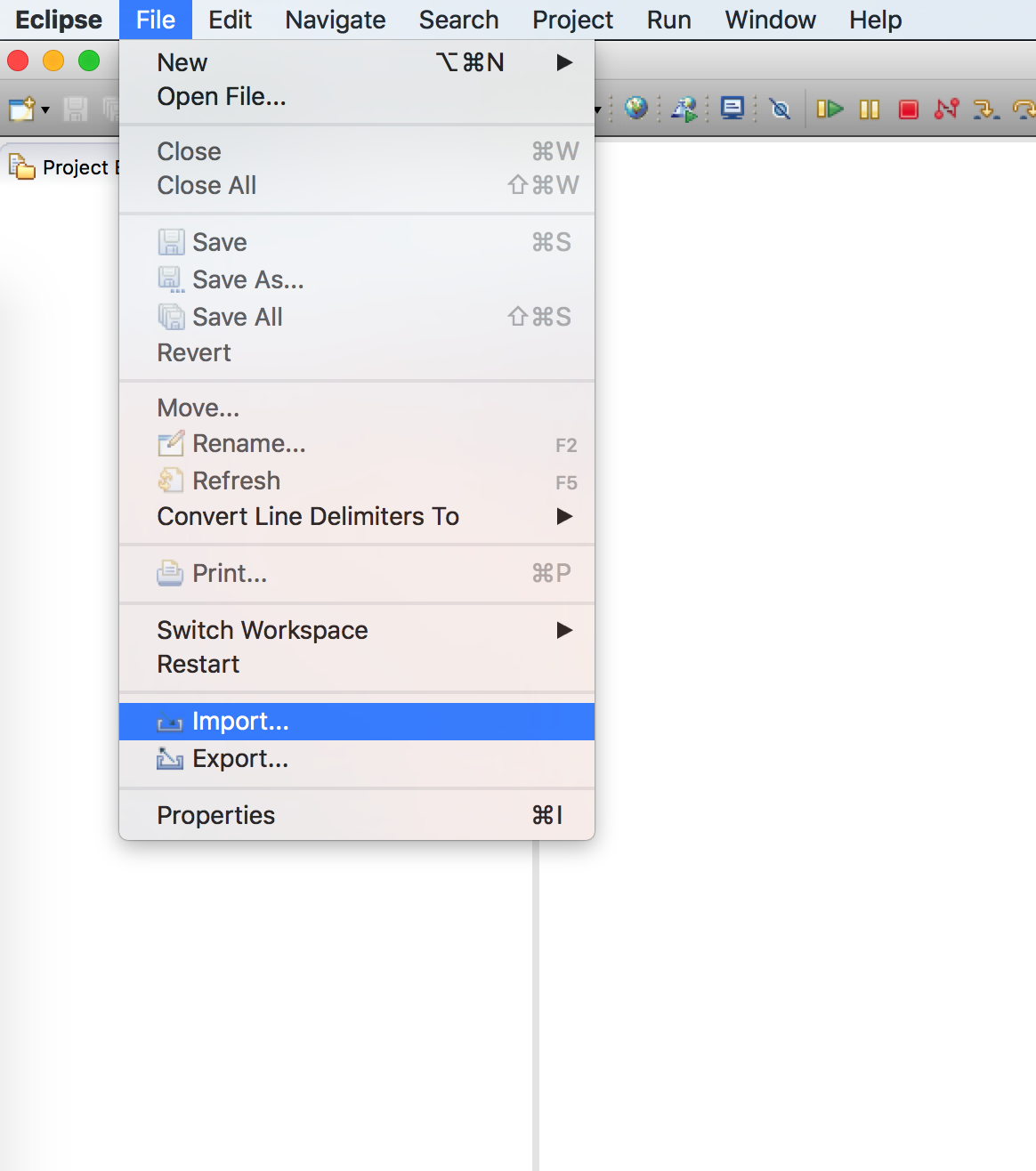Choose Open File... from File menu
Image resolution: width=1036 pixels, height=1171 pixels.
click(x=357, y=96)
